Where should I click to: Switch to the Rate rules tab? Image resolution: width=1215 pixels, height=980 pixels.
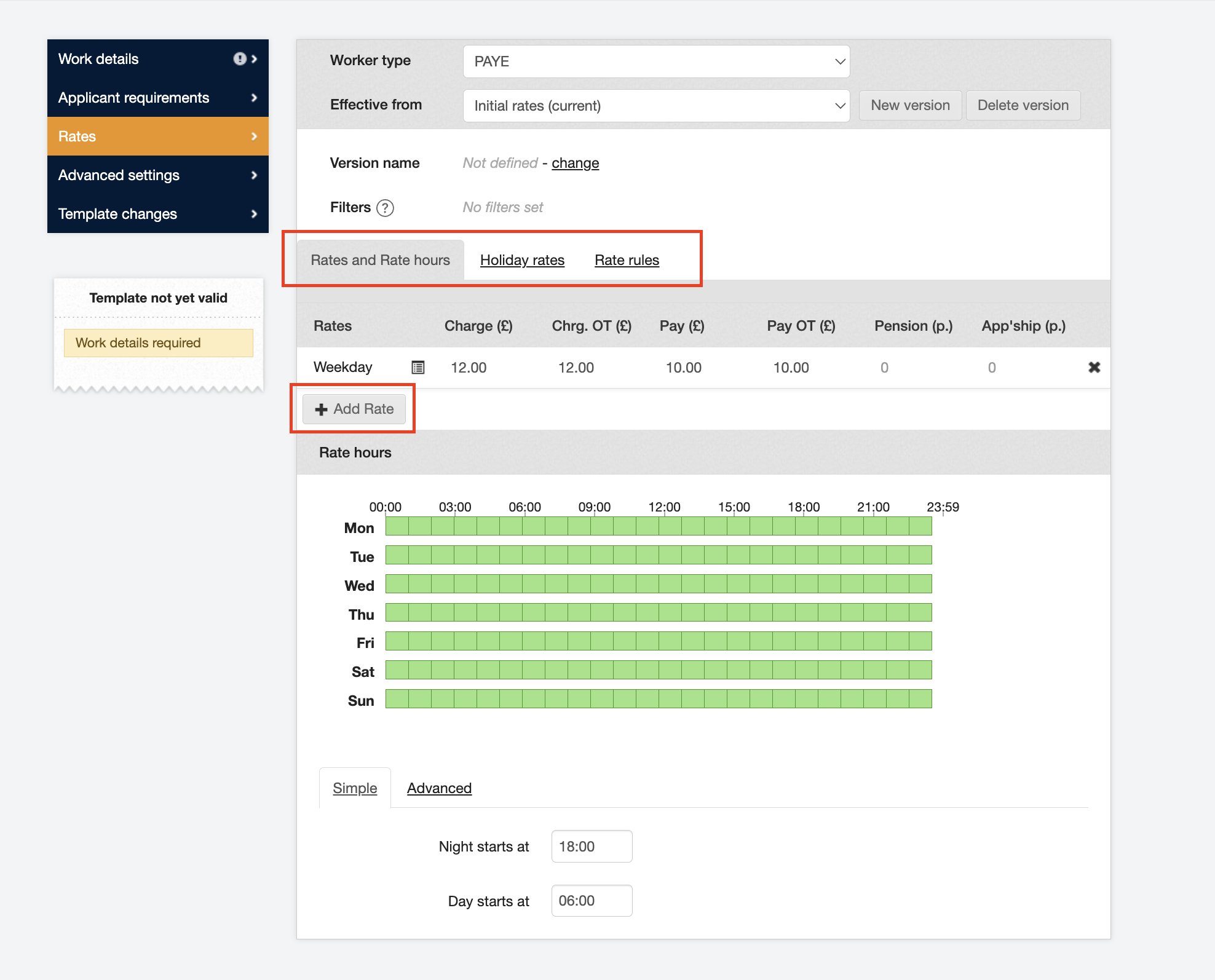click(x=627, y=260)
